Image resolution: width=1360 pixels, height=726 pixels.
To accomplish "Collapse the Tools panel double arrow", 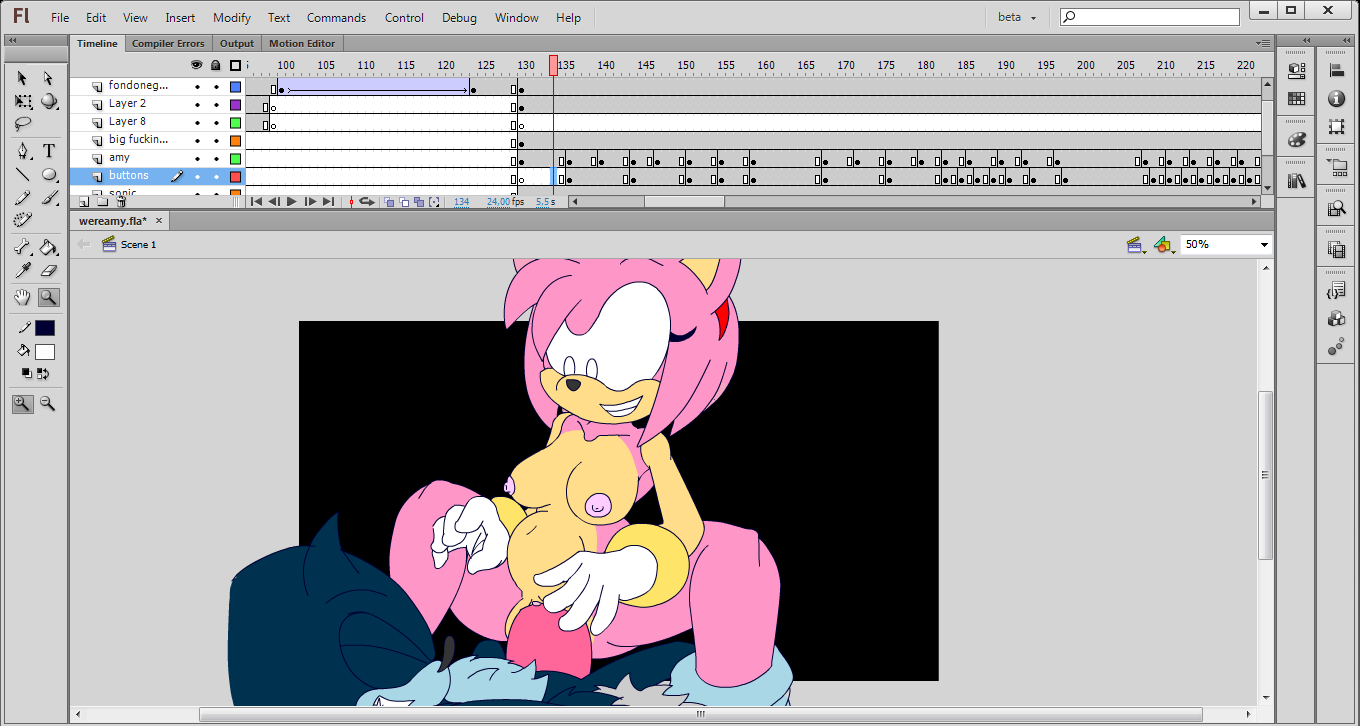I will [14, 39].
